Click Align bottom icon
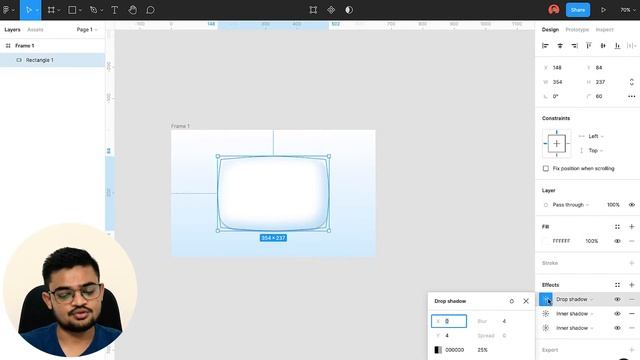Screen dimensions: 640x360 (x=618, y=46)
